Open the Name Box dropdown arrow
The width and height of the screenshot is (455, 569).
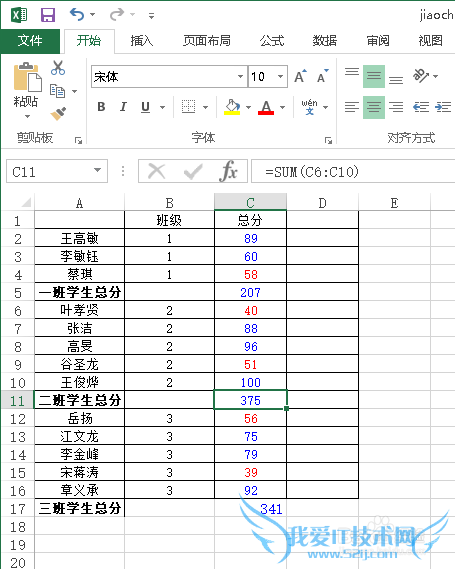[97, 170]
